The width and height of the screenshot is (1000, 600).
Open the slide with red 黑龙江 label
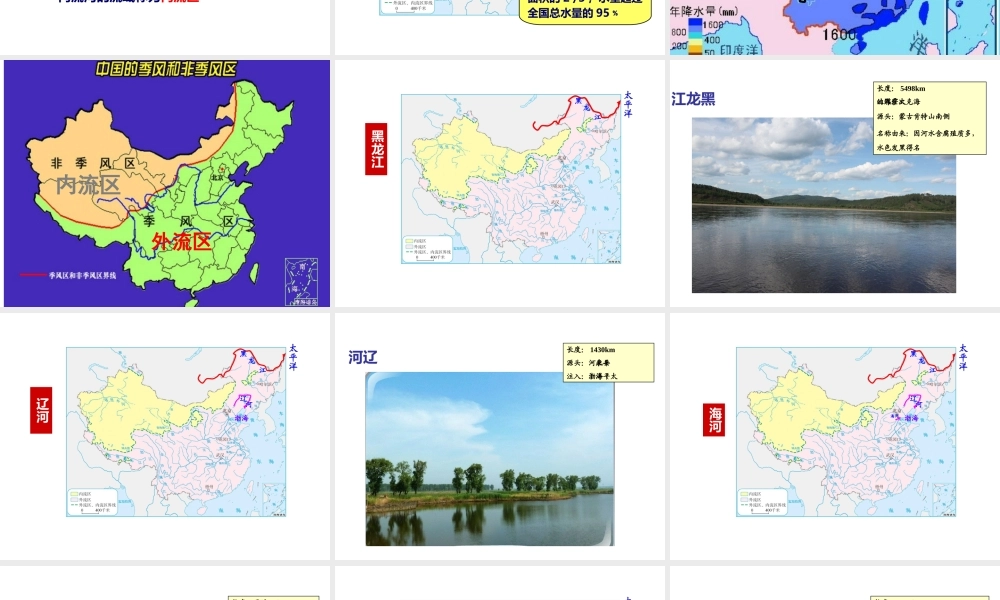click(x=500, y=183)
